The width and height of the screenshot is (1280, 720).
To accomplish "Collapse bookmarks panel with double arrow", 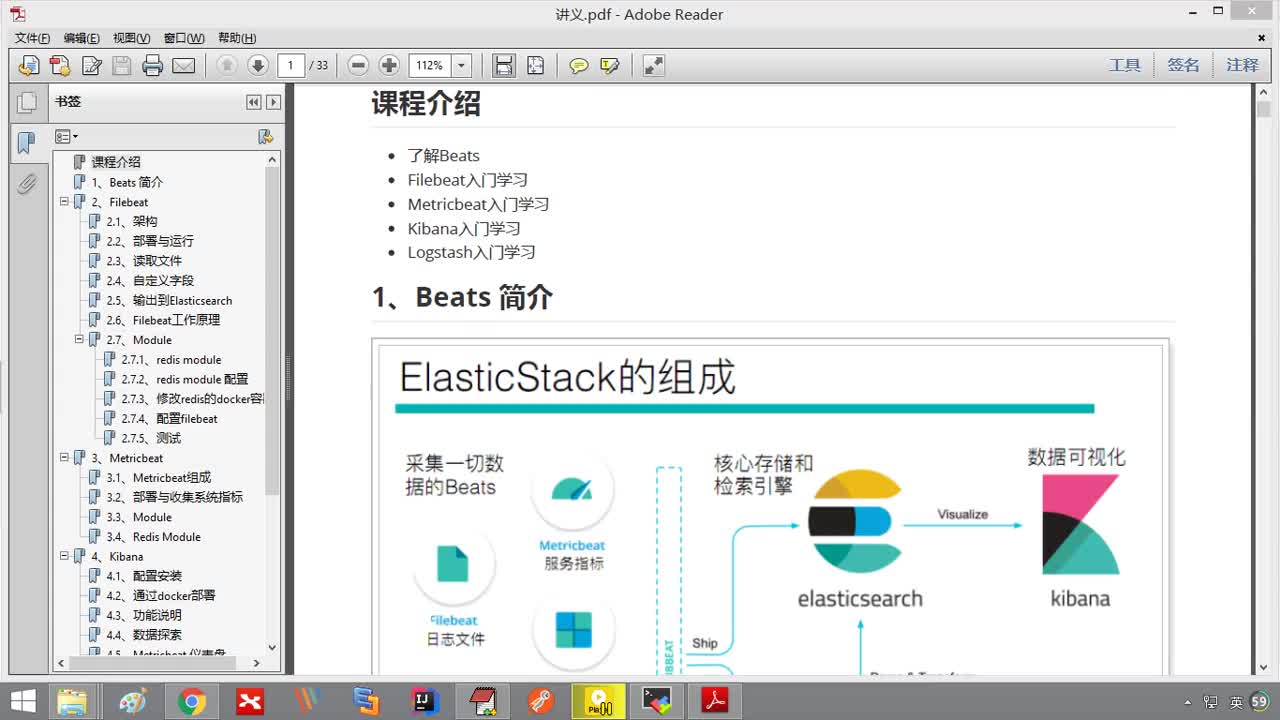I will click(x=254, y=102).
